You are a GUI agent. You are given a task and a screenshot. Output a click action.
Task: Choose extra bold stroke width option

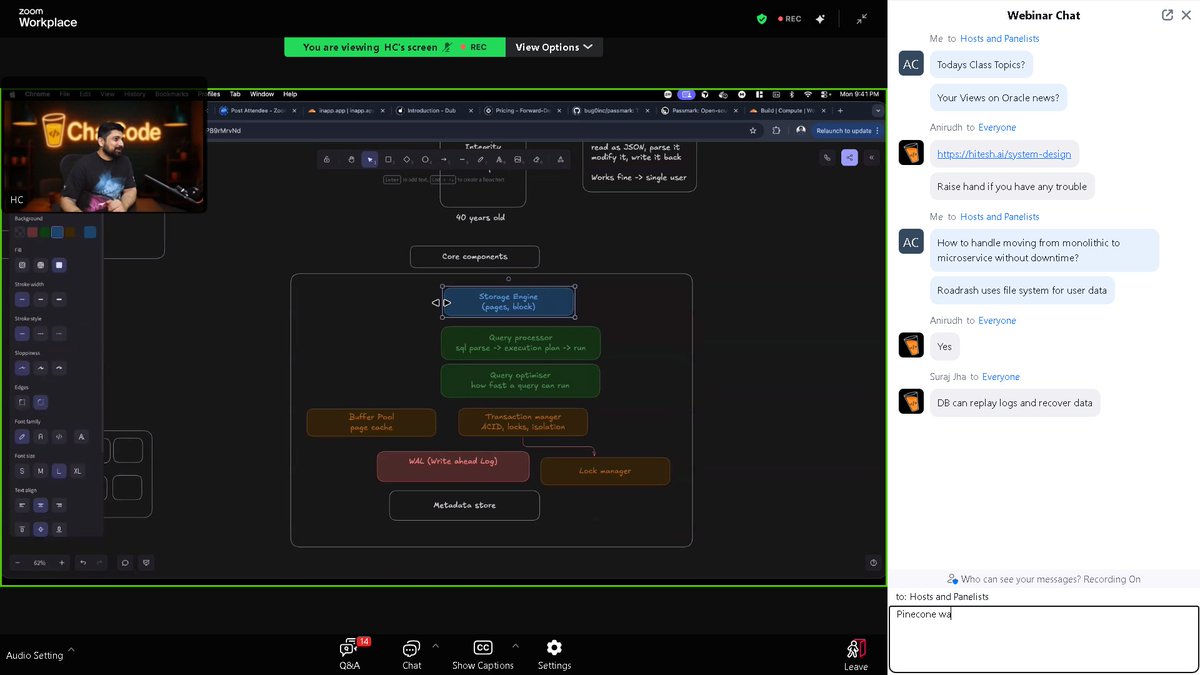tap(59, 299)
